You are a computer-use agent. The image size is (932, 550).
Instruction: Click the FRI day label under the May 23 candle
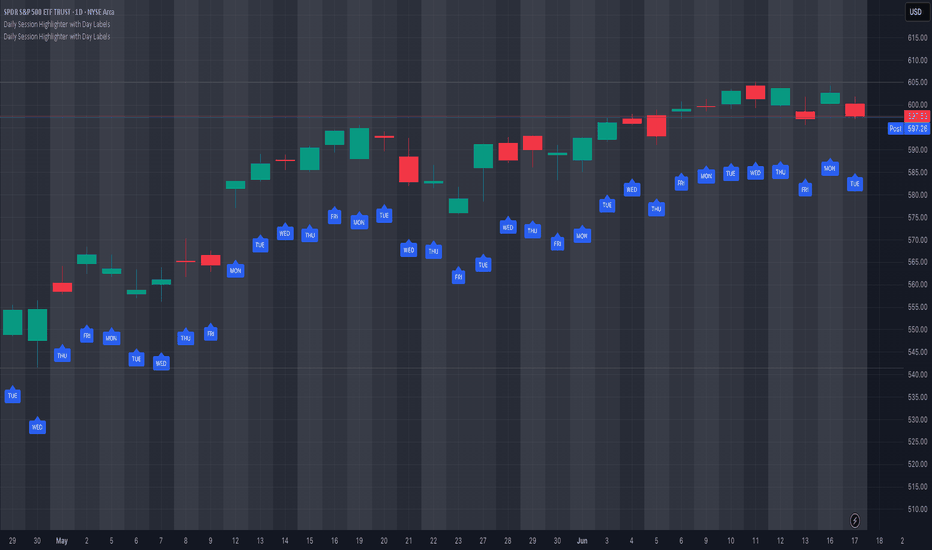[458, 276]
